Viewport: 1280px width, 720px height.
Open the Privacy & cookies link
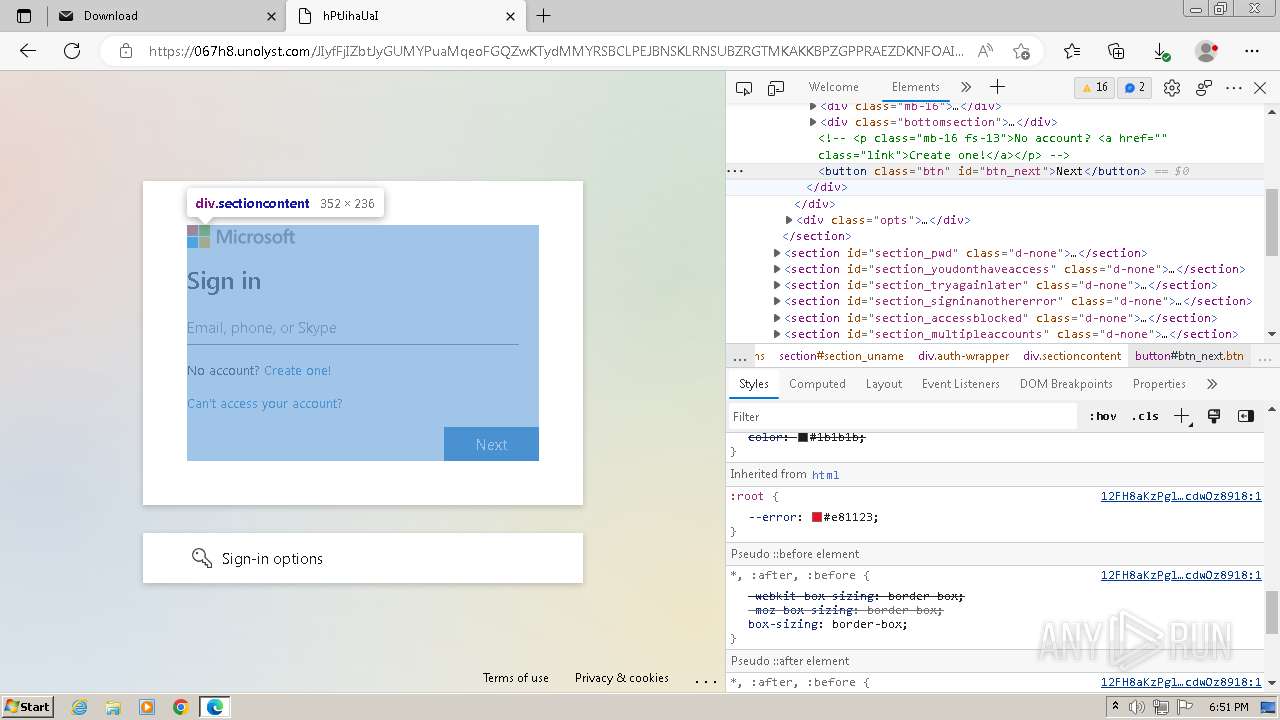click(621, 677)
